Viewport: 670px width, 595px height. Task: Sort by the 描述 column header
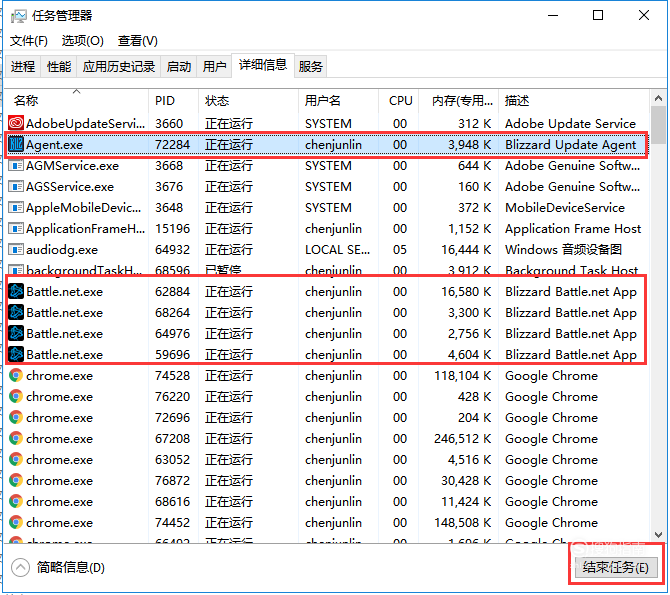click(x=574, y=100)
